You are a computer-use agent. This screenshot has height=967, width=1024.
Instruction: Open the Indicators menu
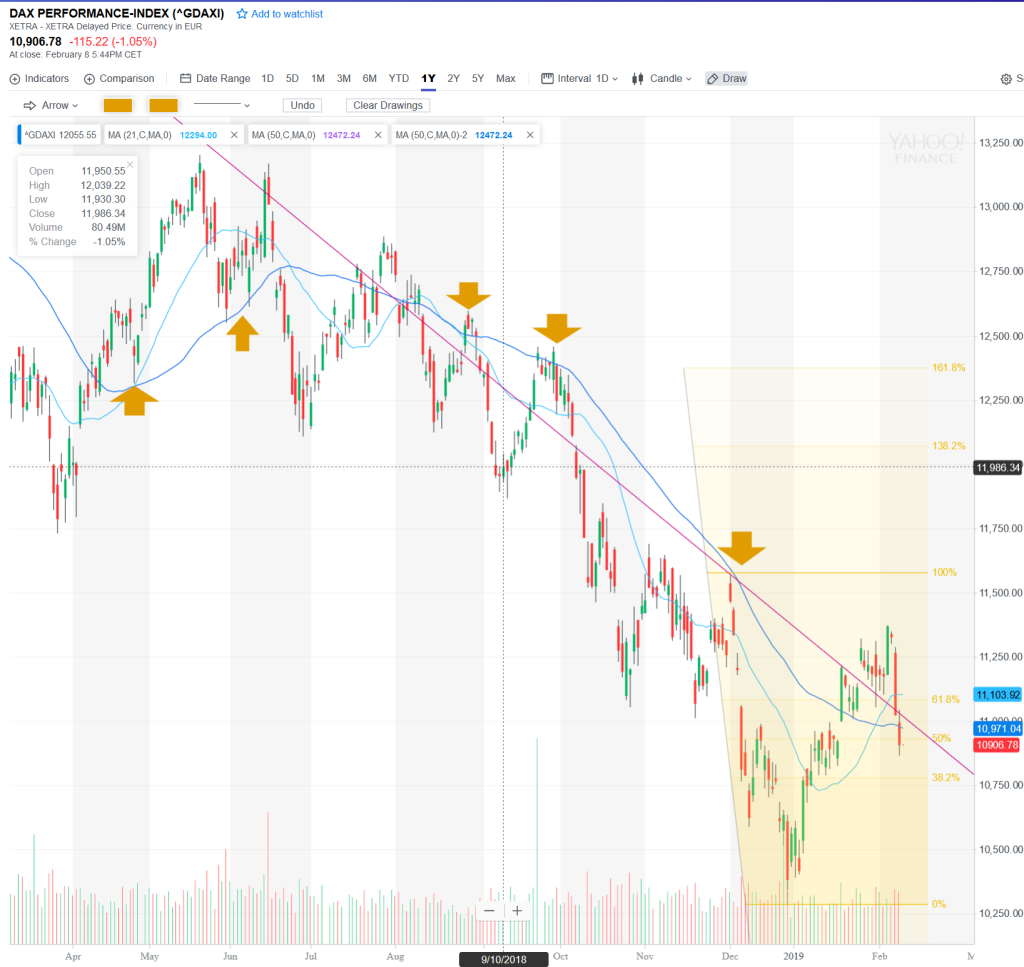pos(40,79)
